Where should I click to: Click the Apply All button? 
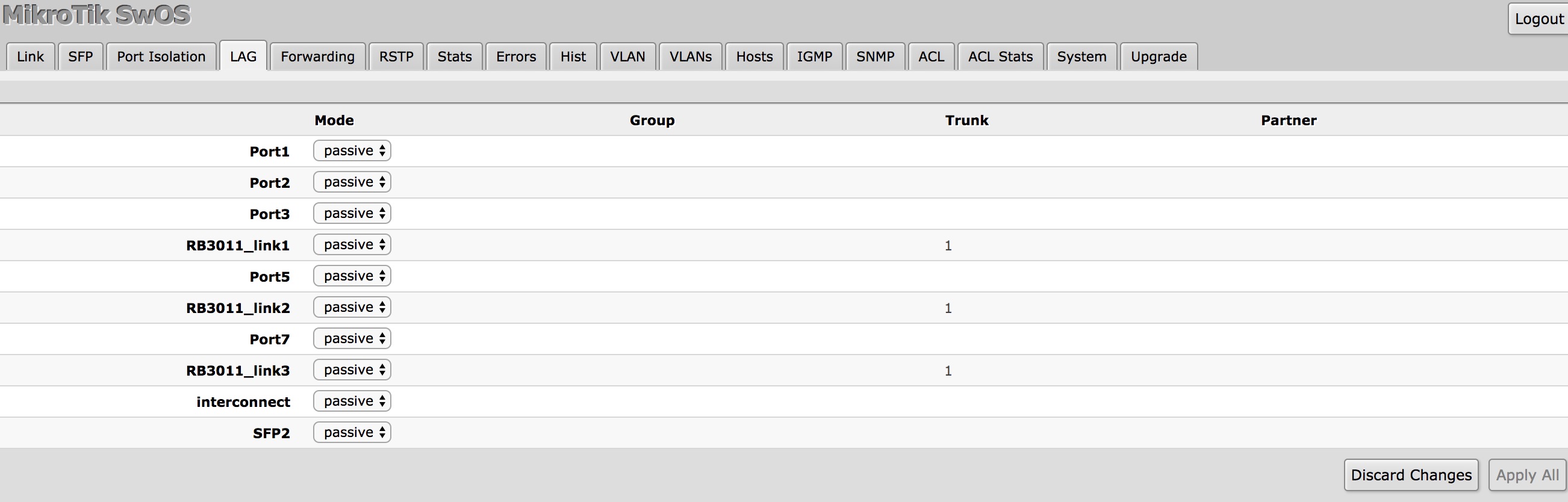[1527, 476]
